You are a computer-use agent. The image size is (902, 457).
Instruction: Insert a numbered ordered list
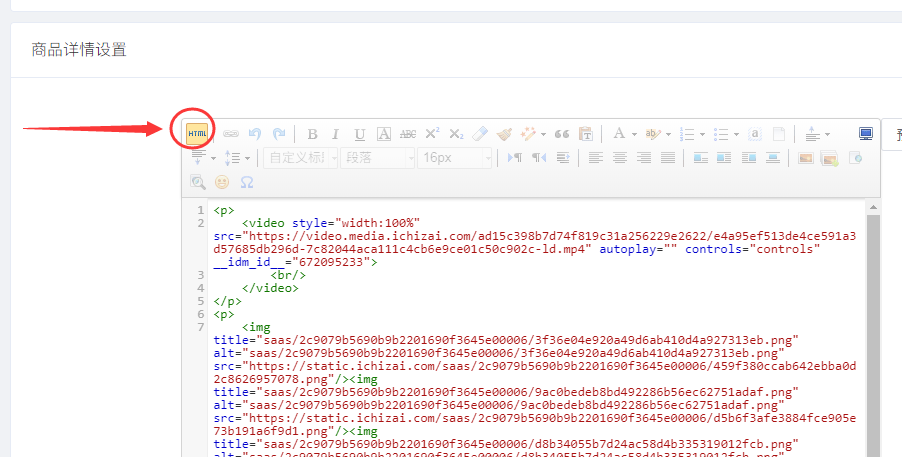coord(687,134)
